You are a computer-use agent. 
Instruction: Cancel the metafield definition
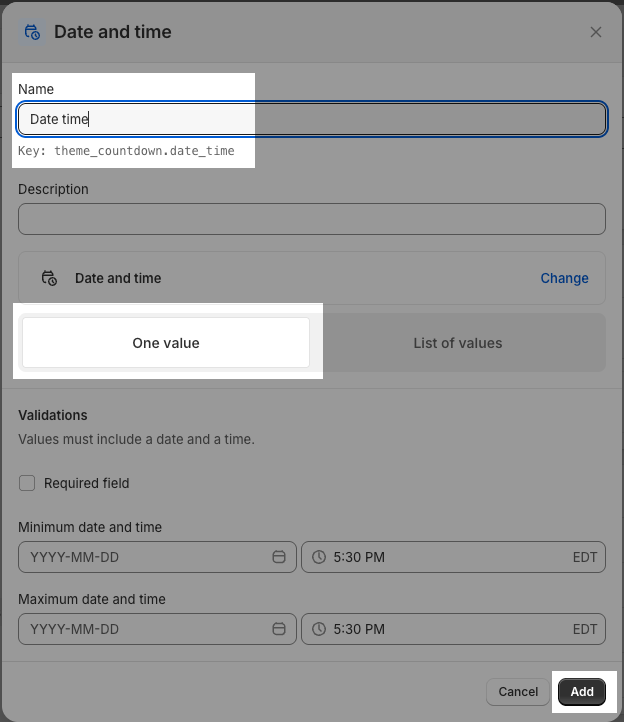pyautogui.click(x=518, y=691)
